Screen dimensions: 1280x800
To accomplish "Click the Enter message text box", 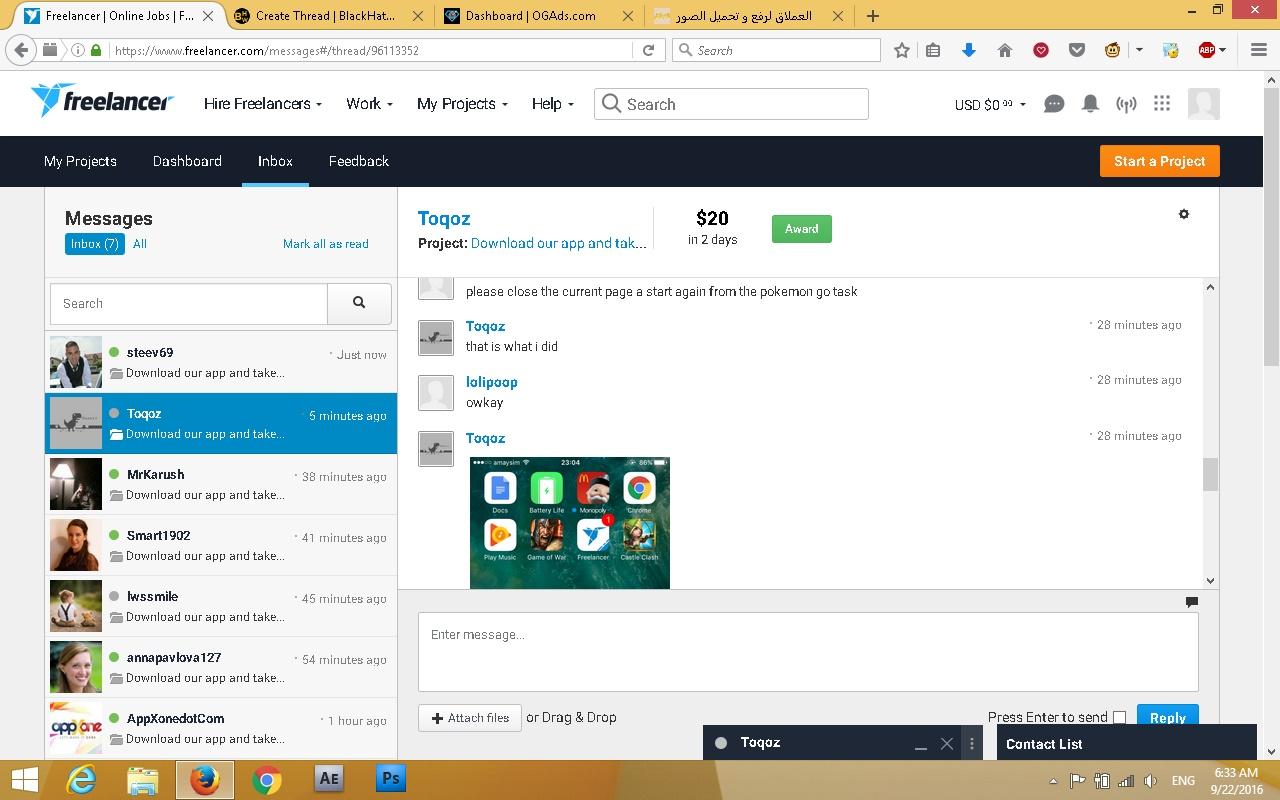I will coord(807,651).
